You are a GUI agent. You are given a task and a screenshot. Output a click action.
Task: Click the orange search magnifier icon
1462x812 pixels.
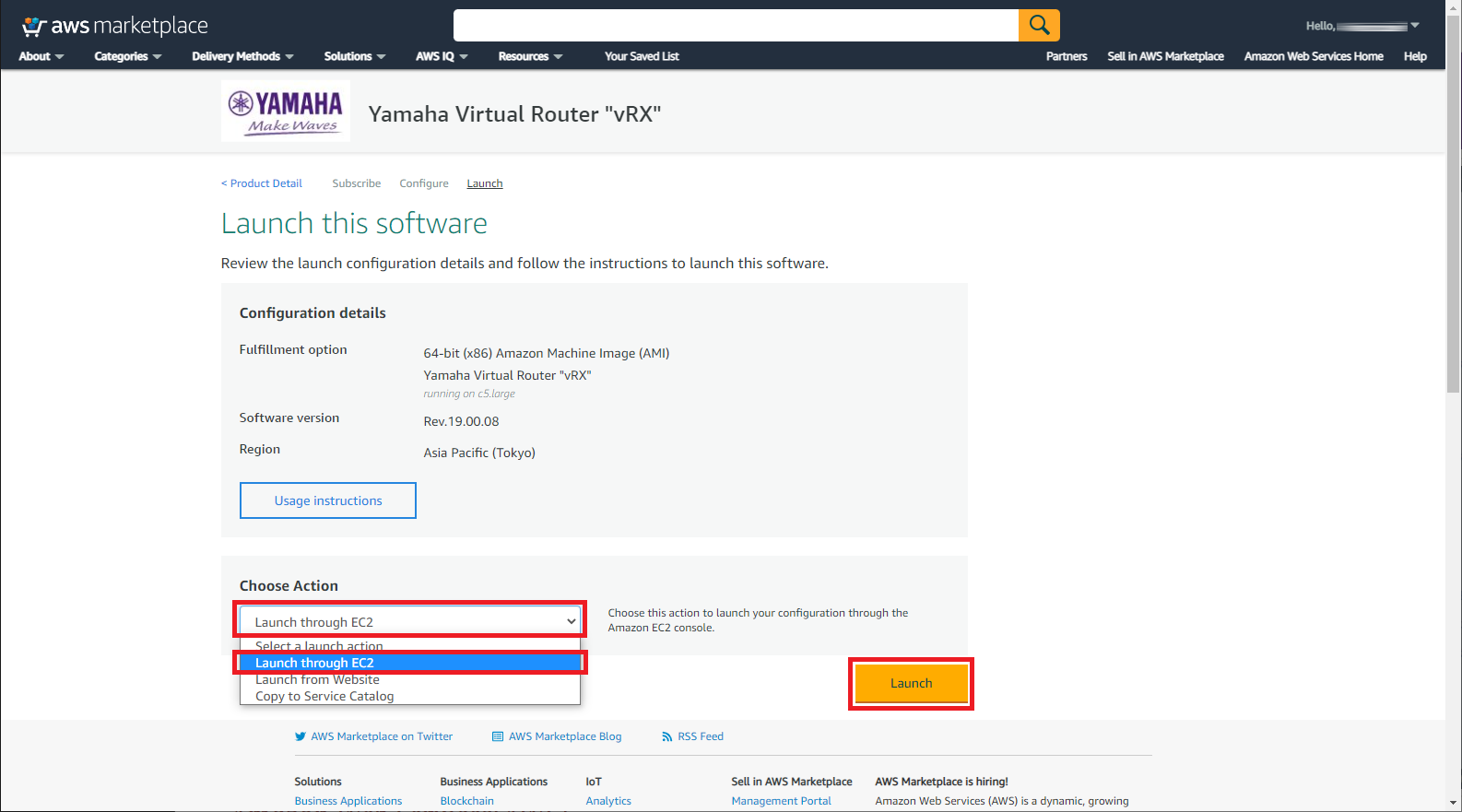(x=1039, y=26)
